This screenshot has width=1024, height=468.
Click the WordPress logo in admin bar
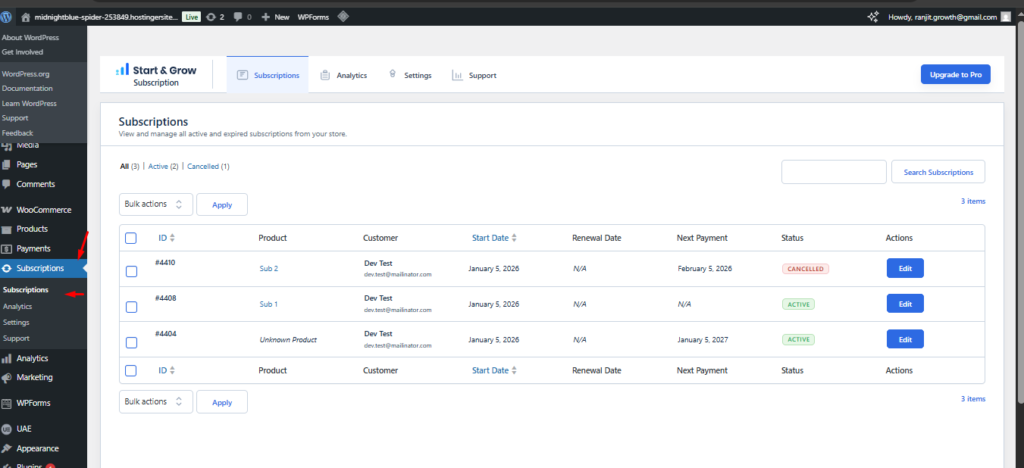[x=8, y=17]
